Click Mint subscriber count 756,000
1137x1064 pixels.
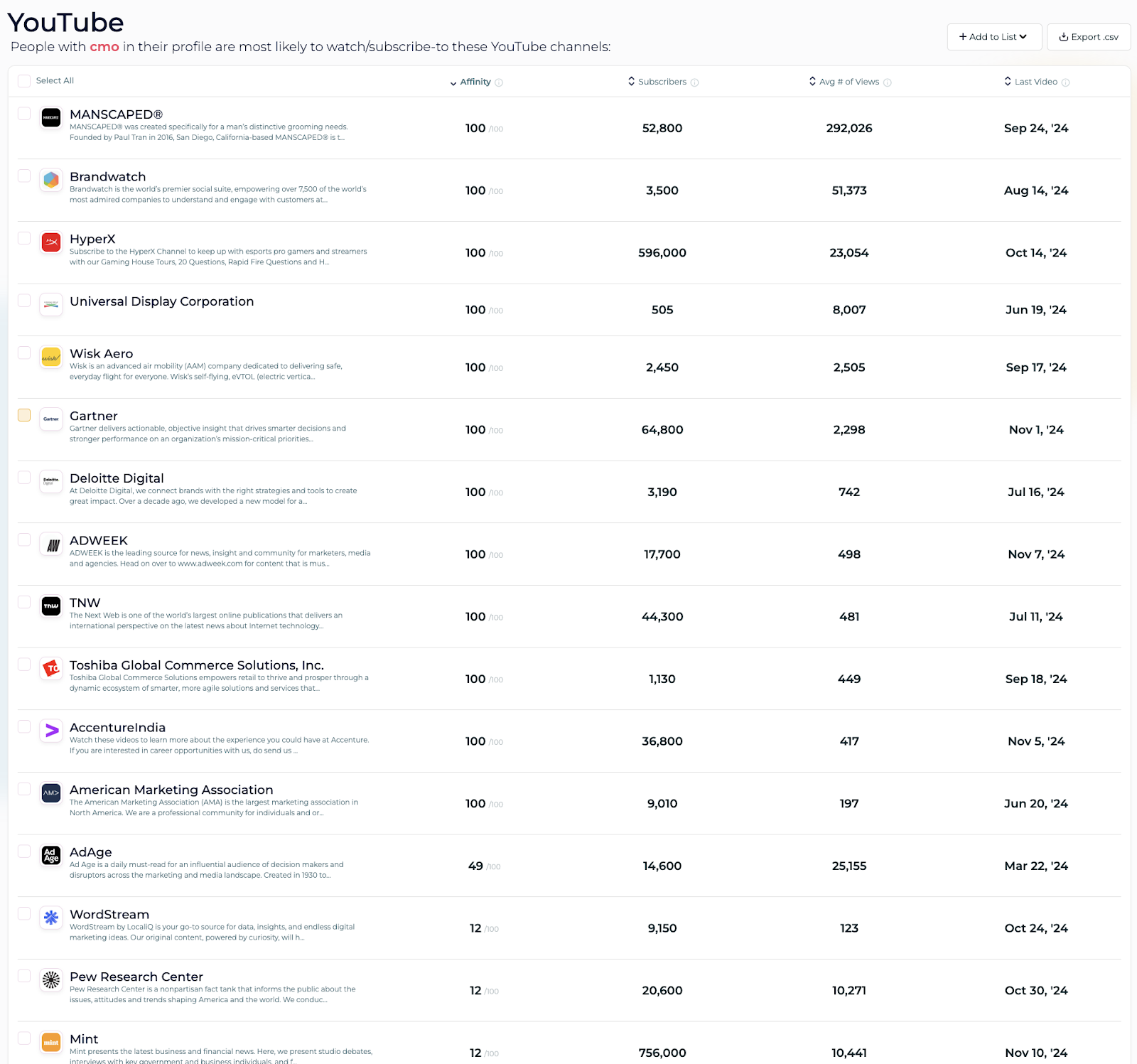662,1053
